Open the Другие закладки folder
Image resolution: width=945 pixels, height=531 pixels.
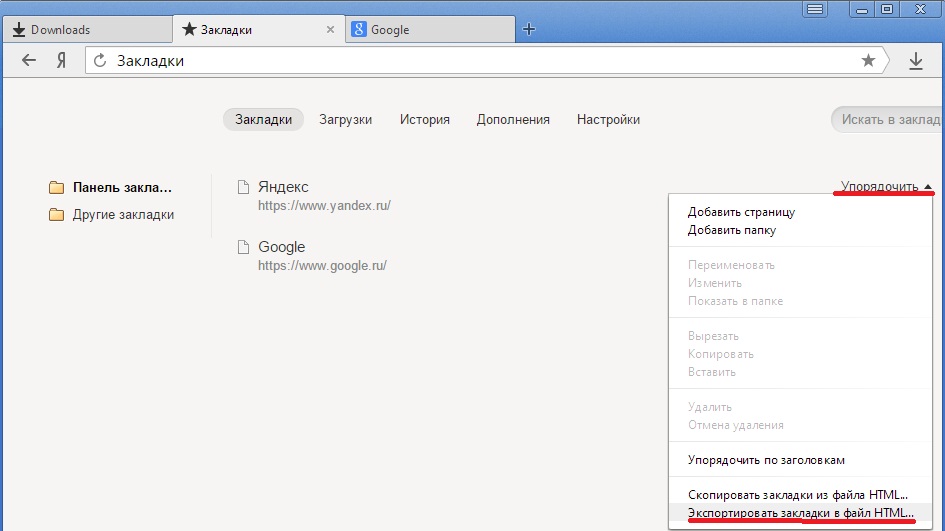pos(123,214)
